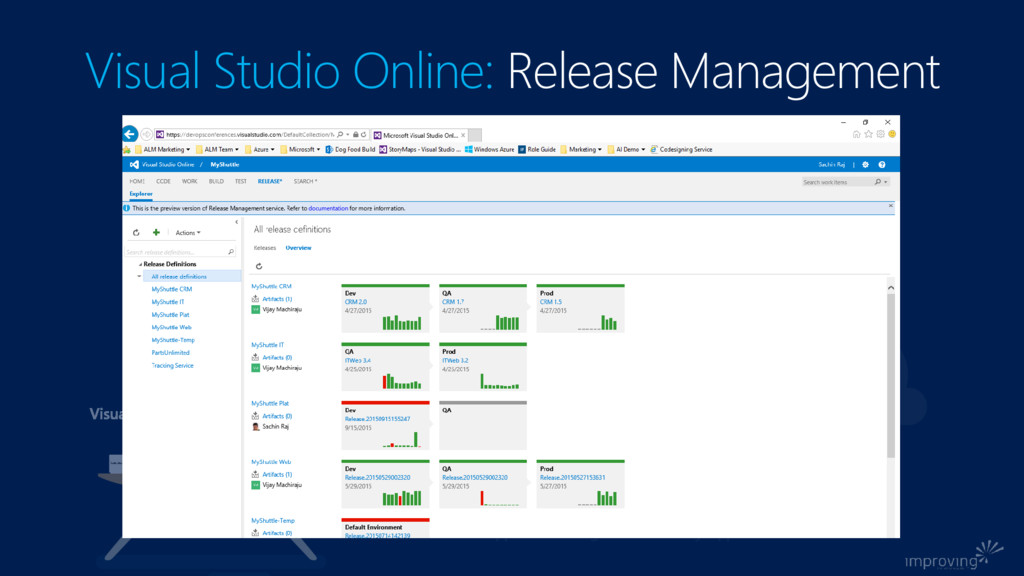This screenshot has height=576, width=1024.
Task: Click the browser back arrow button
Action: [x=131, y=134]
